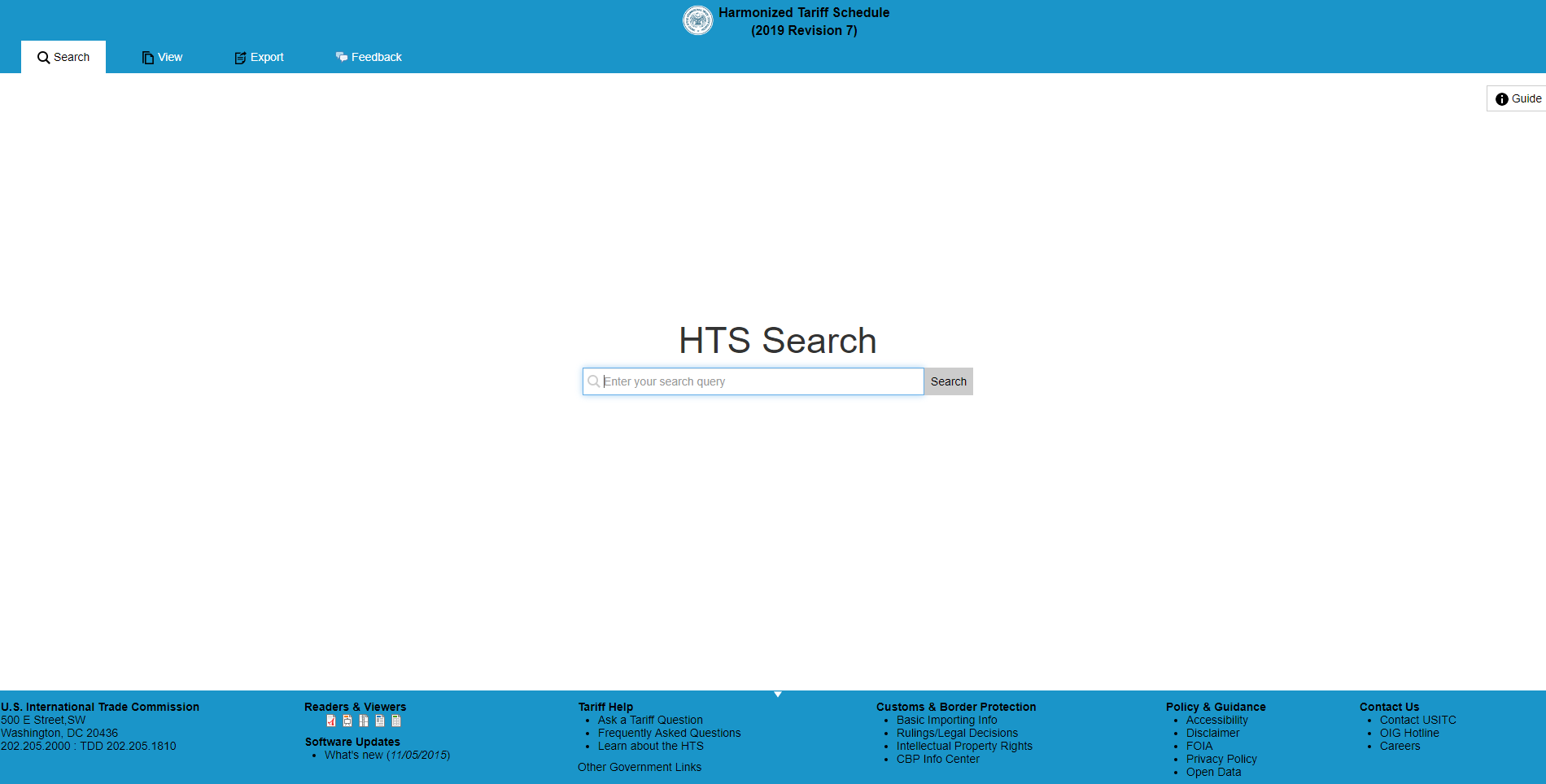The height and width of the screenshot is (784, 1546).
Task: Collapse footer using the small white triangle
Action: tap(778, 694)
